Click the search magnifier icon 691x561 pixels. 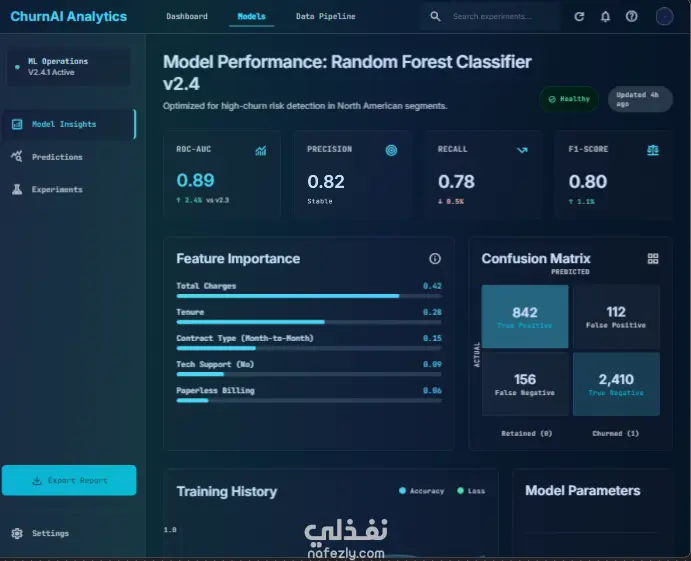[435, 17]
